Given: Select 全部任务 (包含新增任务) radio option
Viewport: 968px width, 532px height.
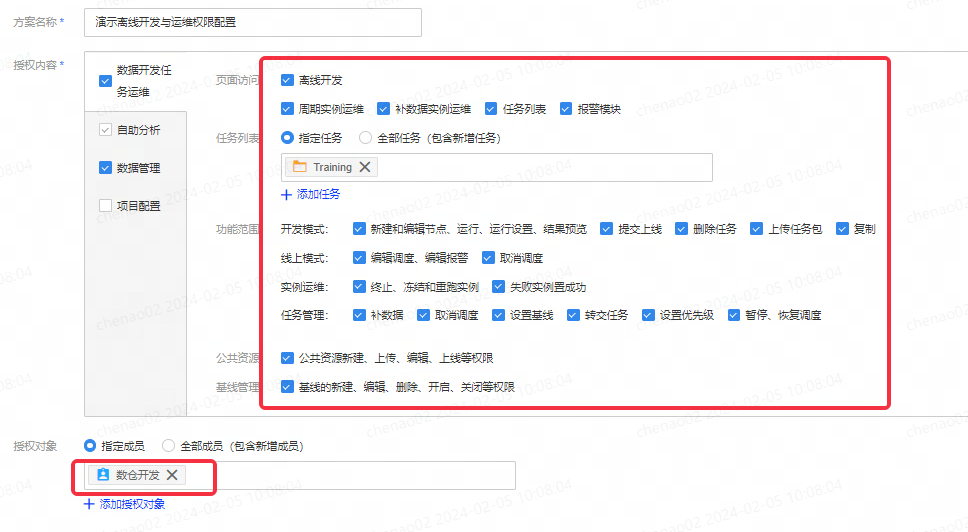Looking at the screenshot, I should point(365,138).
